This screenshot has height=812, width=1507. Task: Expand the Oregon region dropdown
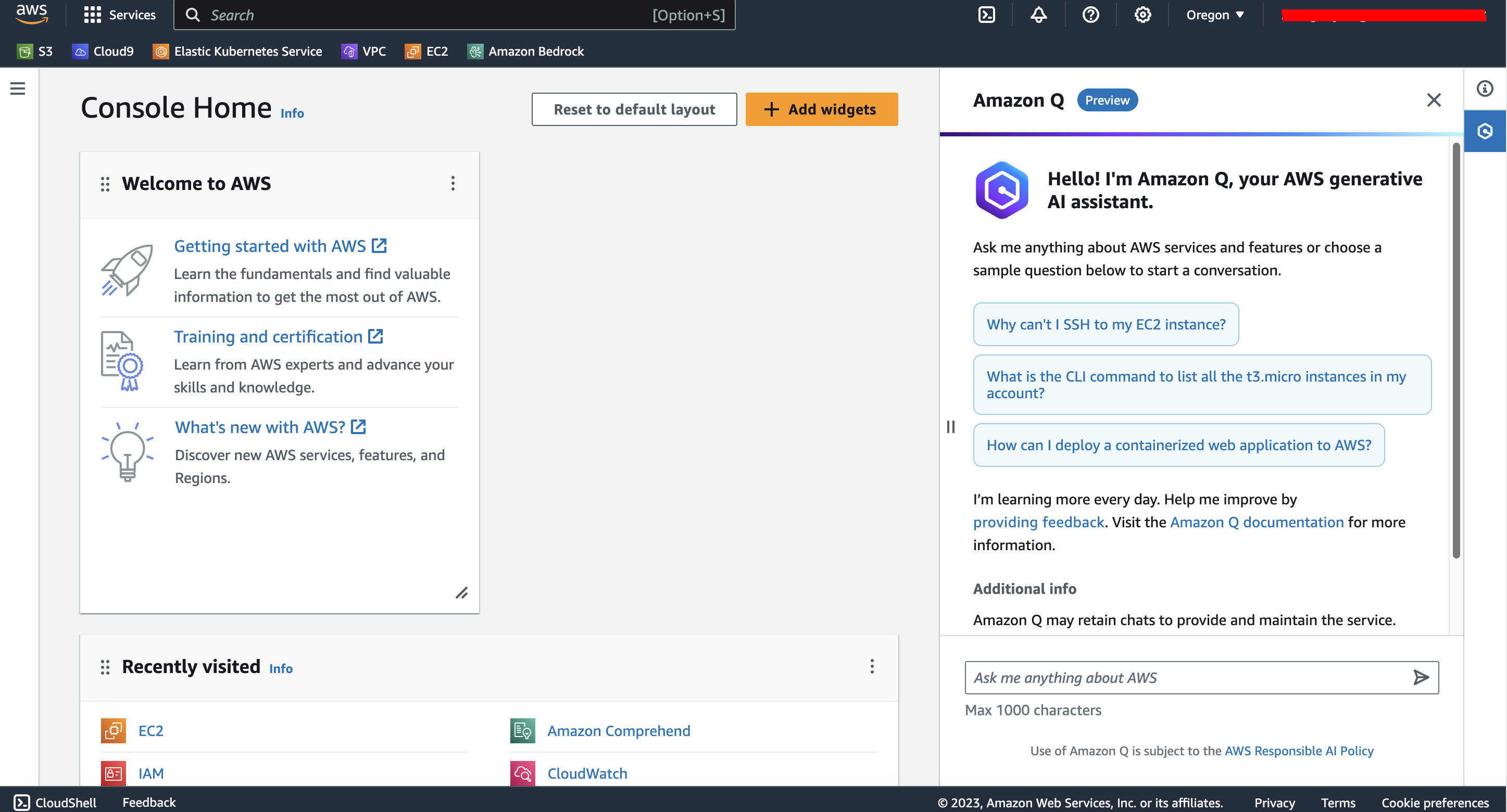(1214, 15)
